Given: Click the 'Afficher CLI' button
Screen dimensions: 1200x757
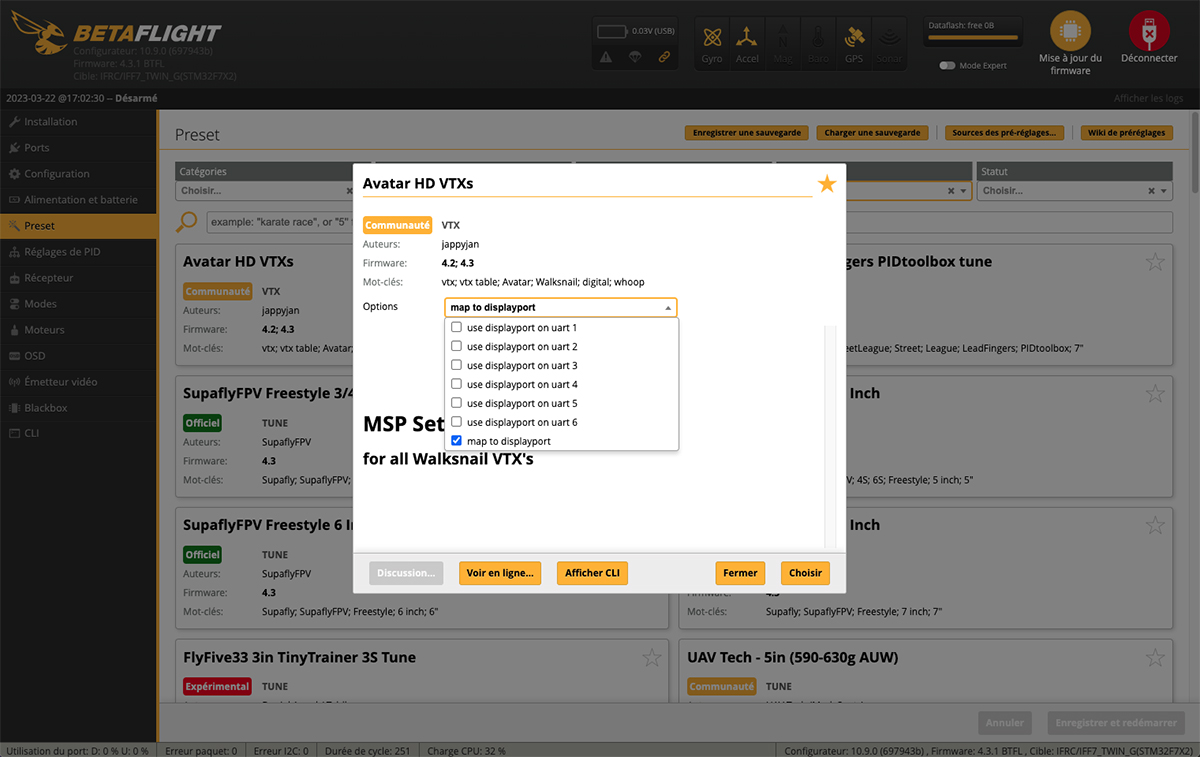Looking at the screenshot, I should pyautogui.click(x=592, y=573).
